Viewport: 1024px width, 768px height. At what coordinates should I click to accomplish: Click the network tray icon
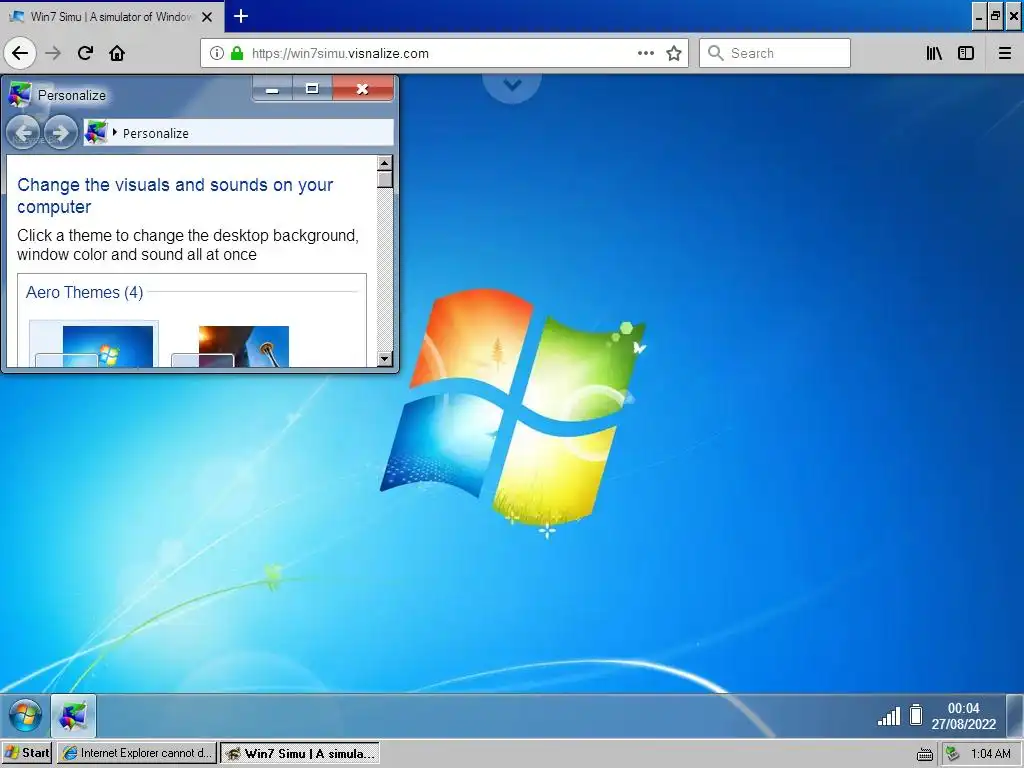953,754
